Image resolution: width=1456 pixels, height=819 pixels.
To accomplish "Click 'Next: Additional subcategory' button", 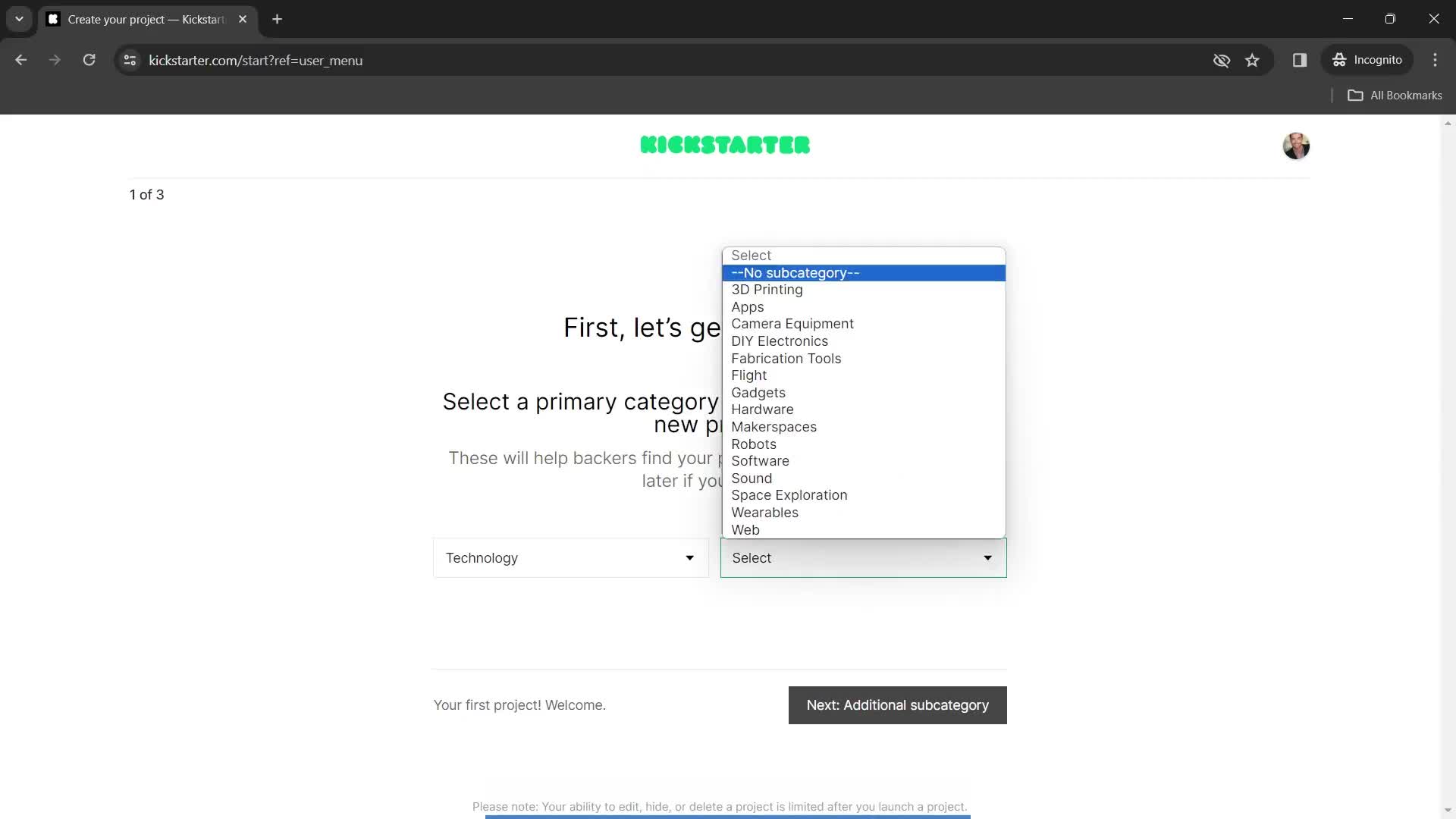I will click(x=898, y=705).
